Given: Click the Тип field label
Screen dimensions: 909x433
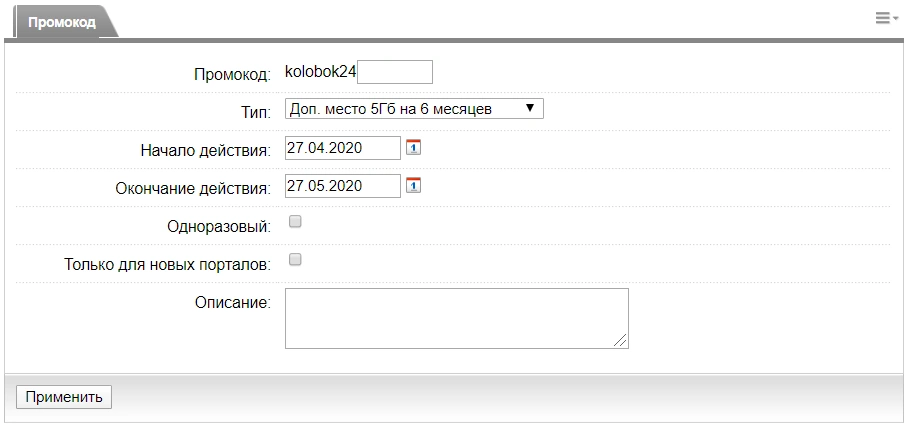Looking at the screenshot, I should coord(256,112).
